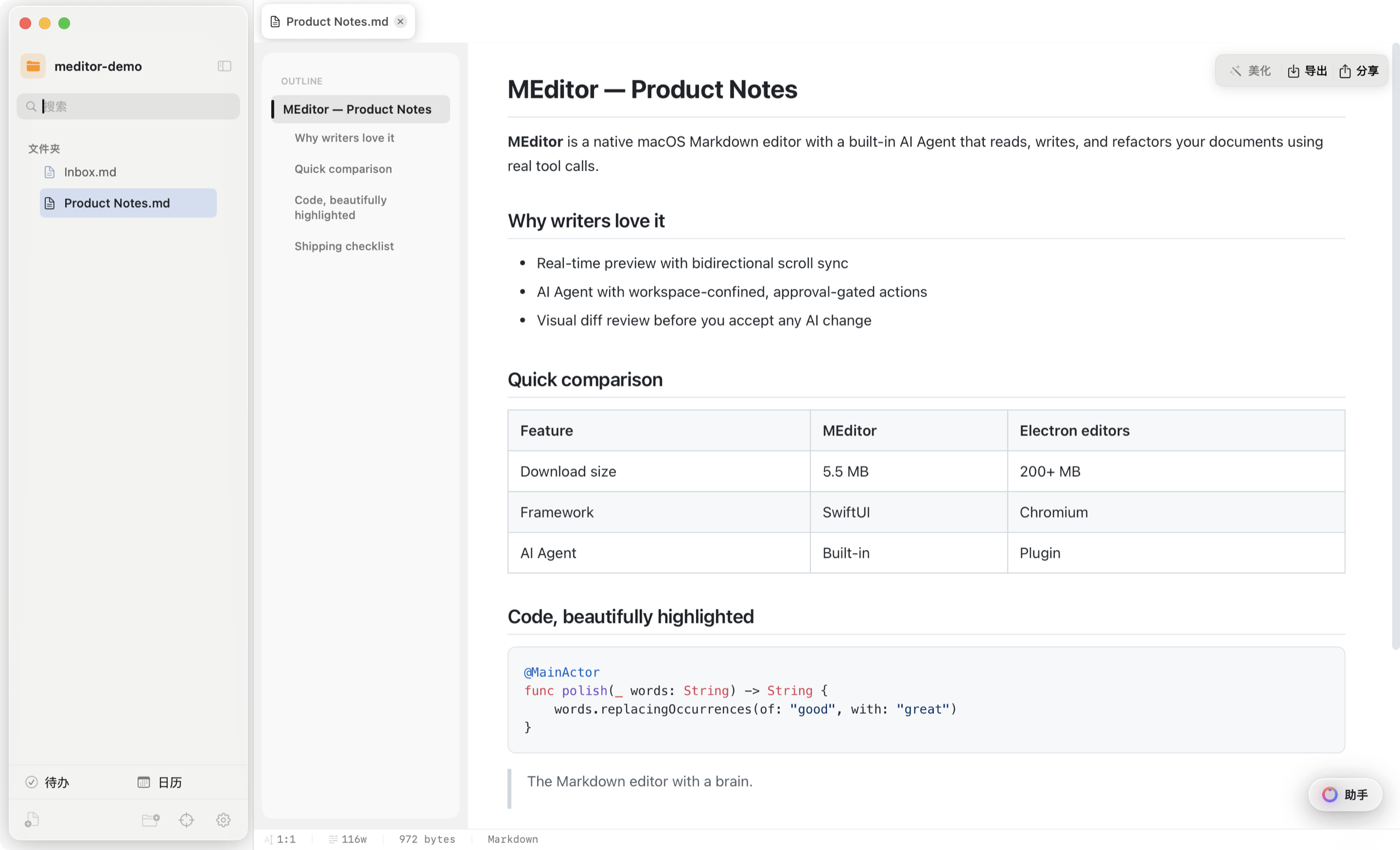
Task: Jump to outline item Shipping checklist
Action: click(x=344, y=247)
